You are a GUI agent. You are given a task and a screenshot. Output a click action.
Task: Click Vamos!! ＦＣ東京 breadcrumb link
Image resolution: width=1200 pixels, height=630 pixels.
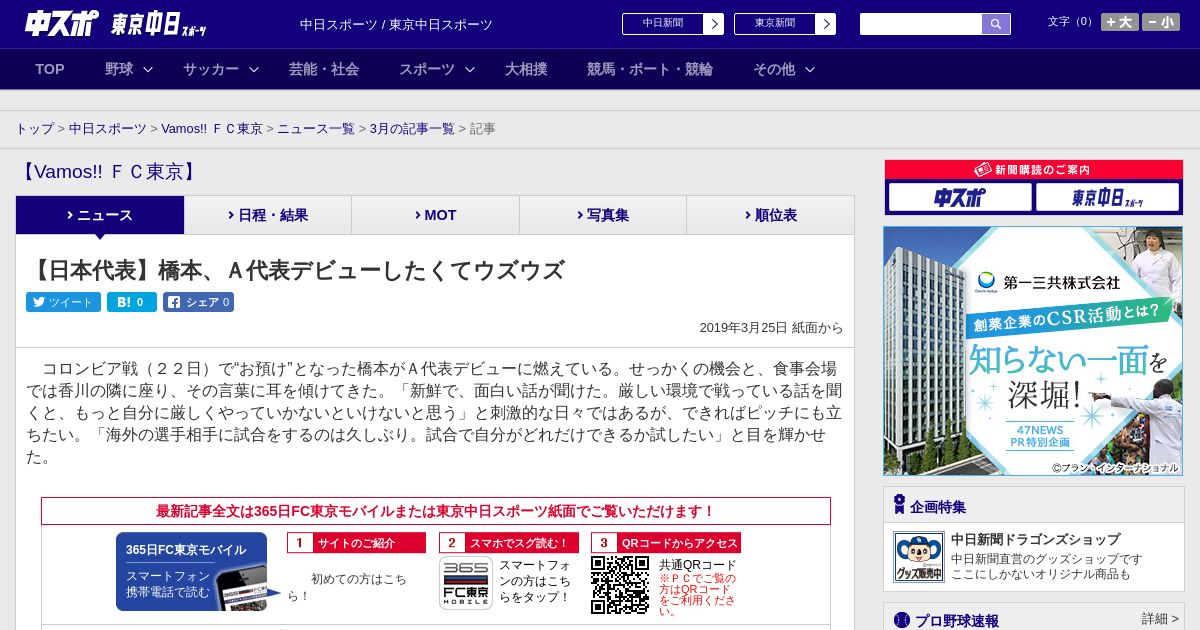212,129
